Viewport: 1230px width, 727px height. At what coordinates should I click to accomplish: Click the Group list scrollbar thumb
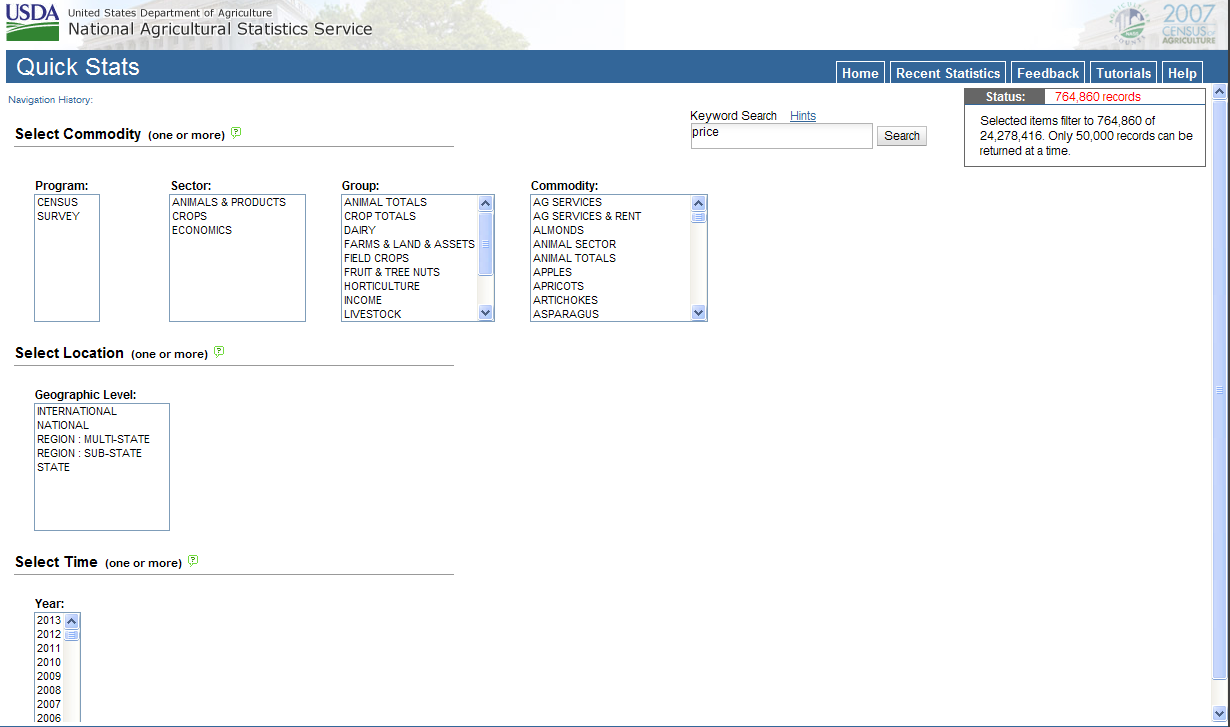[x=486, y=242]
